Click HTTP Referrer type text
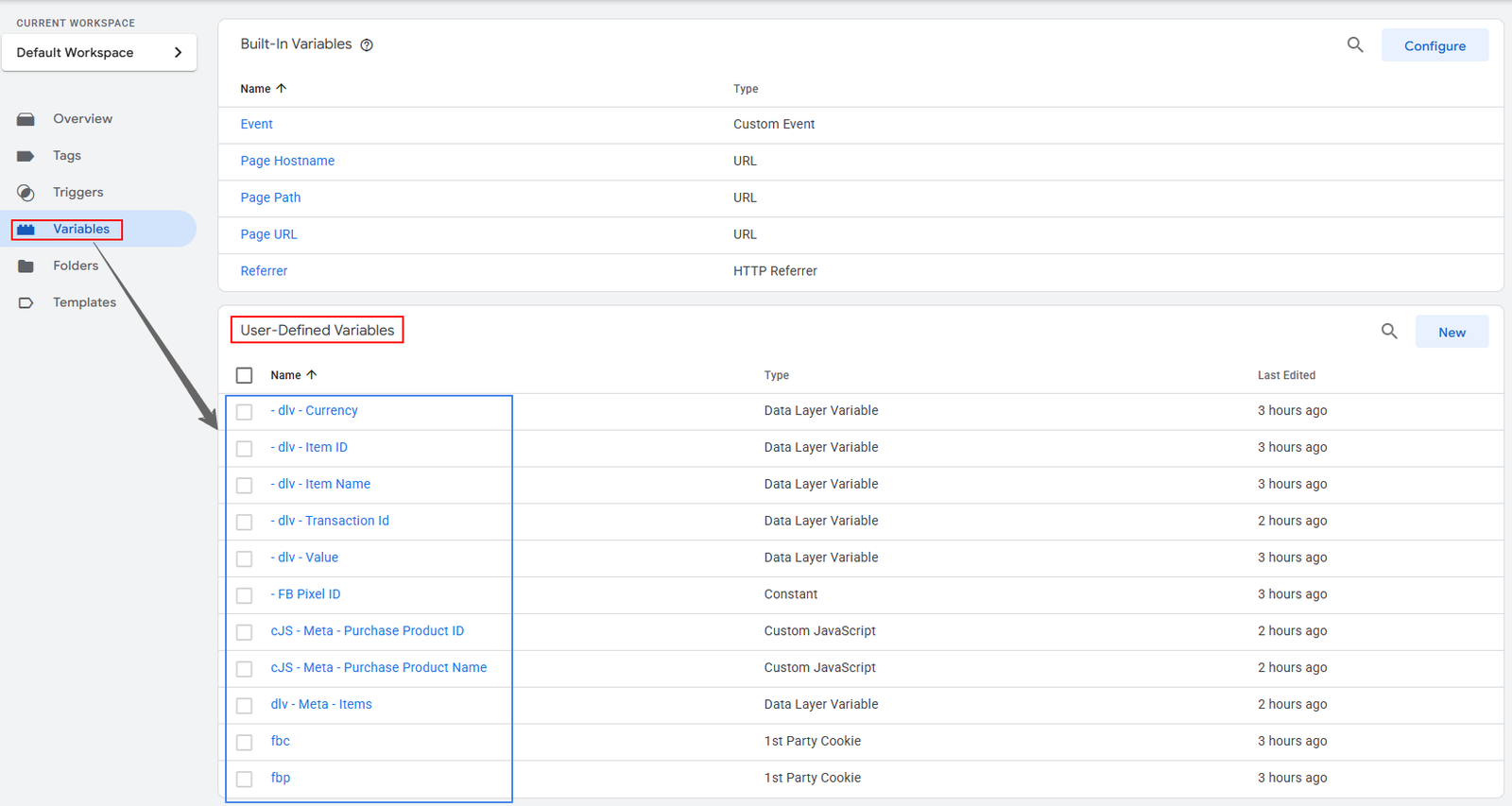 coord(775,271)
